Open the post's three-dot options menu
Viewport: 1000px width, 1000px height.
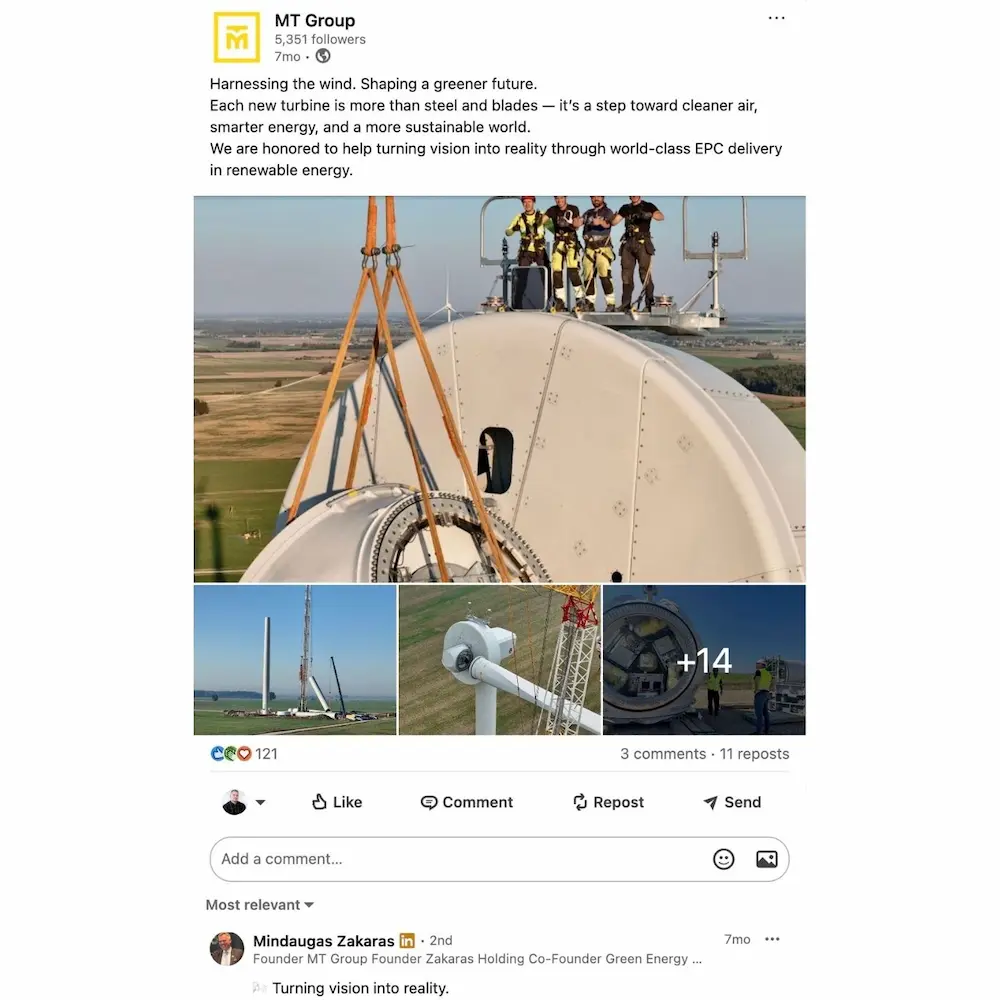(776, 18)
